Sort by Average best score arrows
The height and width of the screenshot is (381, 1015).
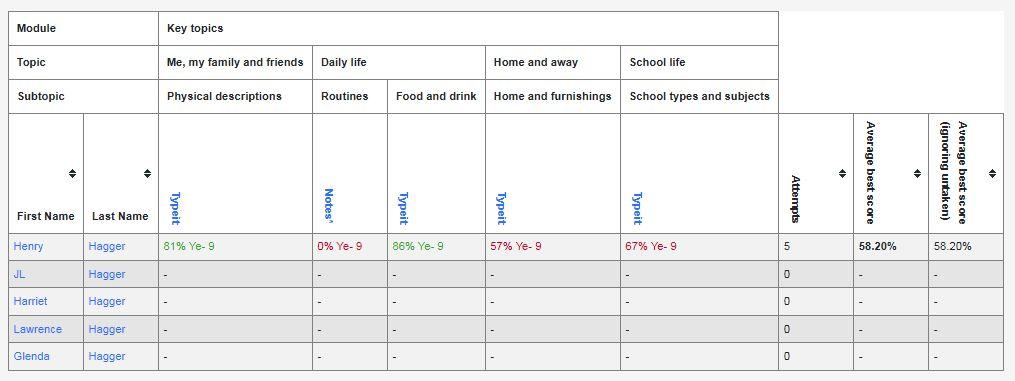pyautogui.click(x=917, y=173)
